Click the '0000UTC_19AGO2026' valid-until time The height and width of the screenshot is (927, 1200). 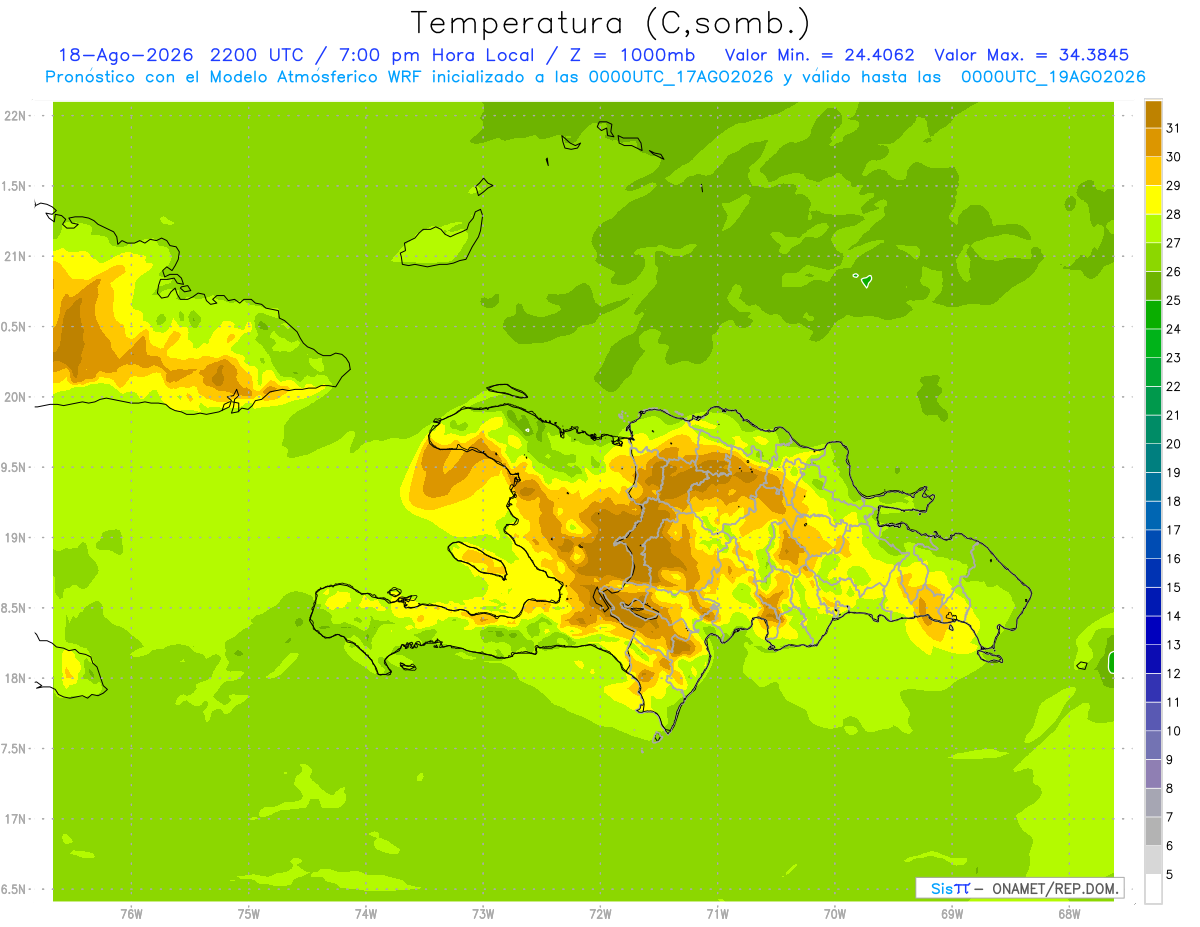click(x=1053, y=77)
